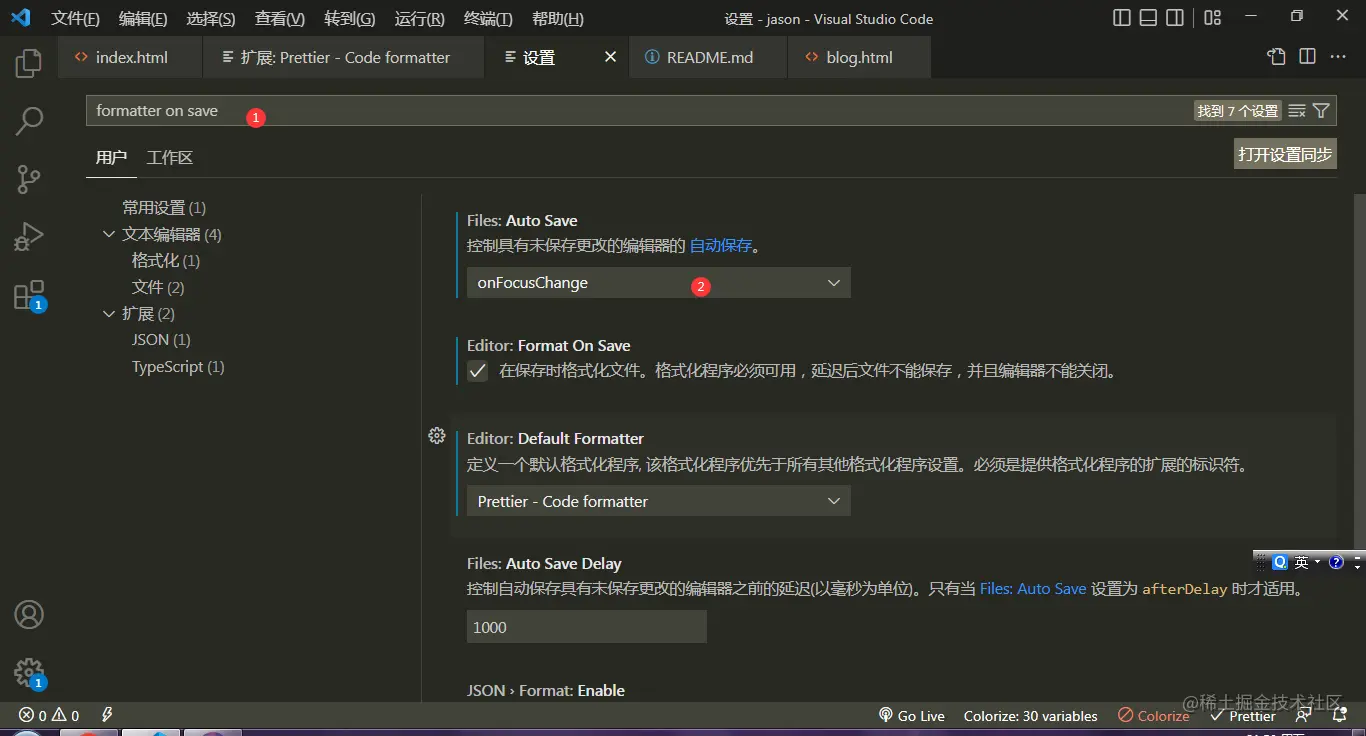
Task: Open the 查看(V) menu
Action: pyautogui.click(x=280, y=18)
